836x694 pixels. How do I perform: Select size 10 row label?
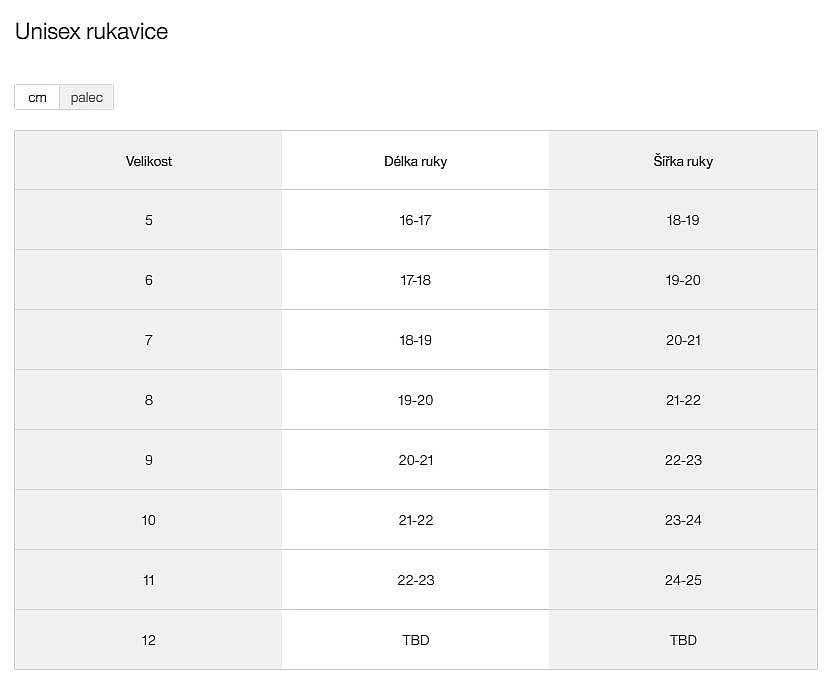[149, 520]
